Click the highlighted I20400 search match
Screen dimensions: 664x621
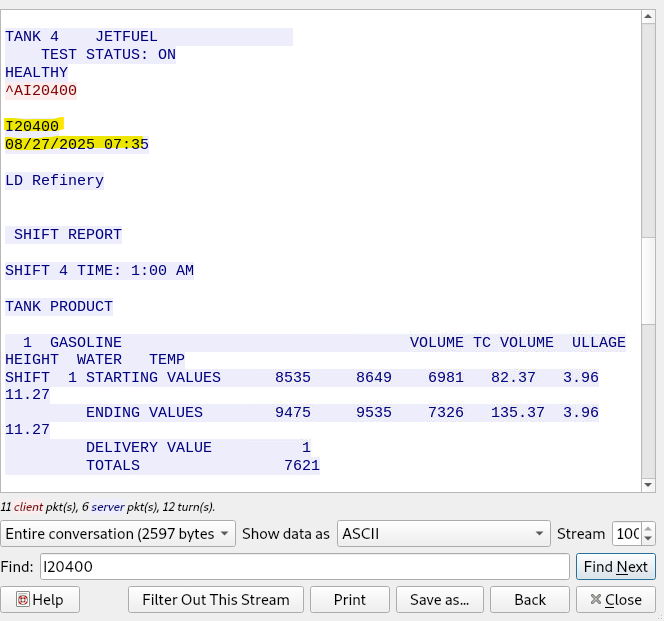(x=33, y=126)
